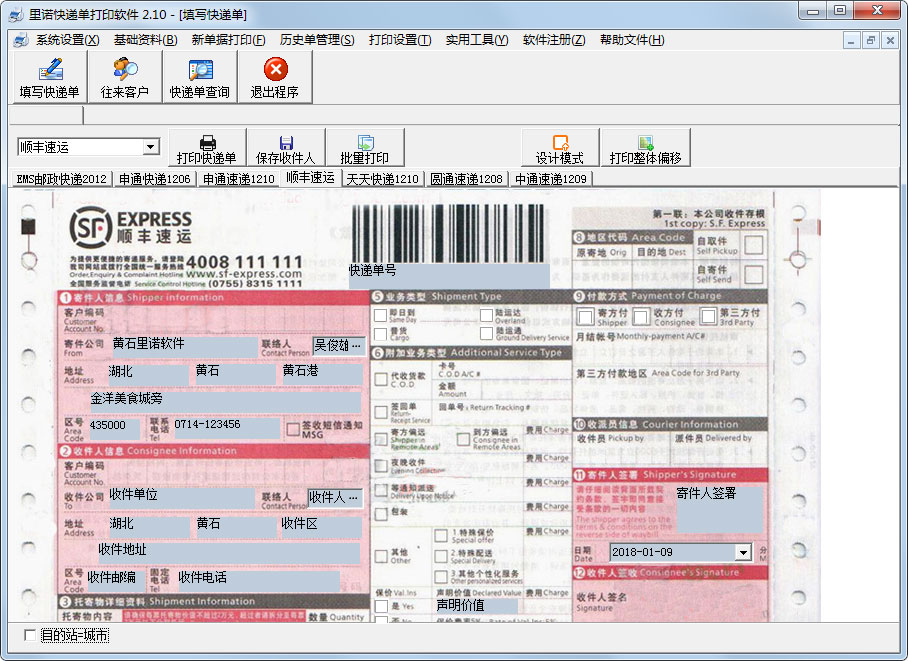
Task: Open 帮助文件(H) menu
Action: [x=632, y=40]
